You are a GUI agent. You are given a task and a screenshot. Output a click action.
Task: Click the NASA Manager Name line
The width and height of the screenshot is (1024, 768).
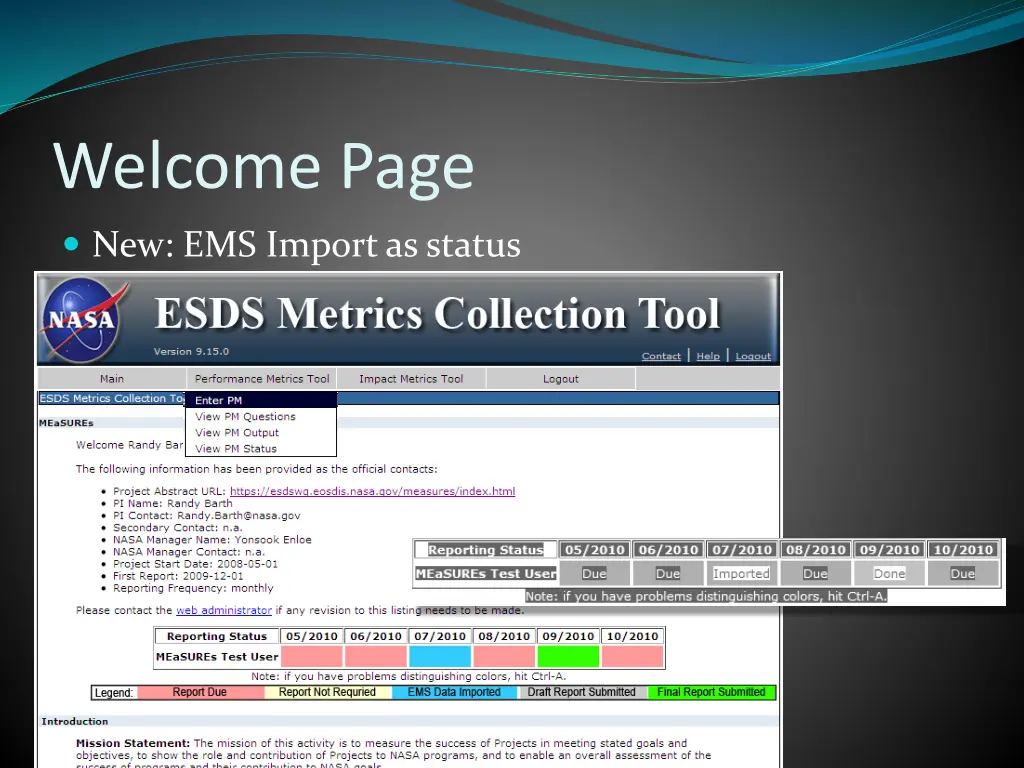click(x=212, y=539)
